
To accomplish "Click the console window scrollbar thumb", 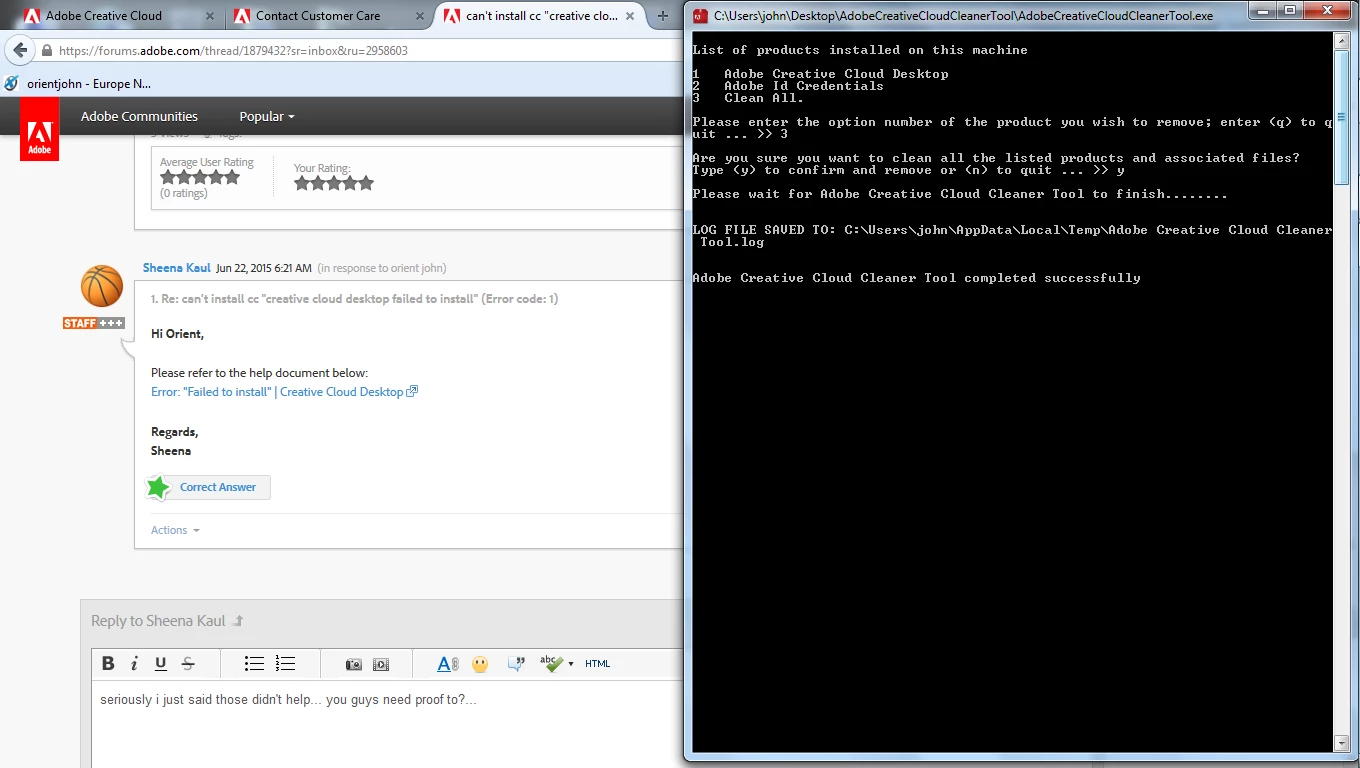I will pos(1342,117).
